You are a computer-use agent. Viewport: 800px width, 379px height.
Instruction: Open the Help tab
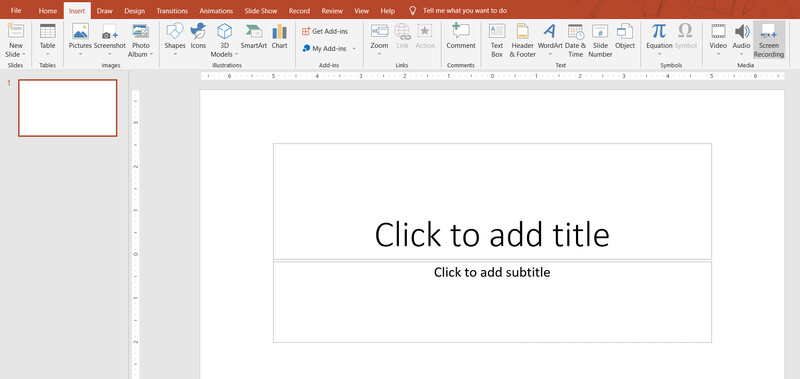tap(388, 11)
